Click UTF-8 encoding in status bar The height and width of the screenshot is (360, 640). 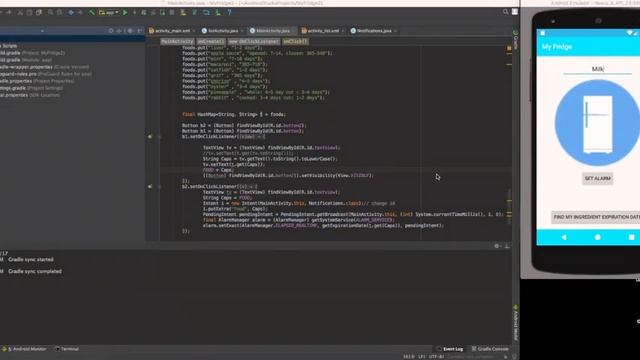tap(436, 357)
